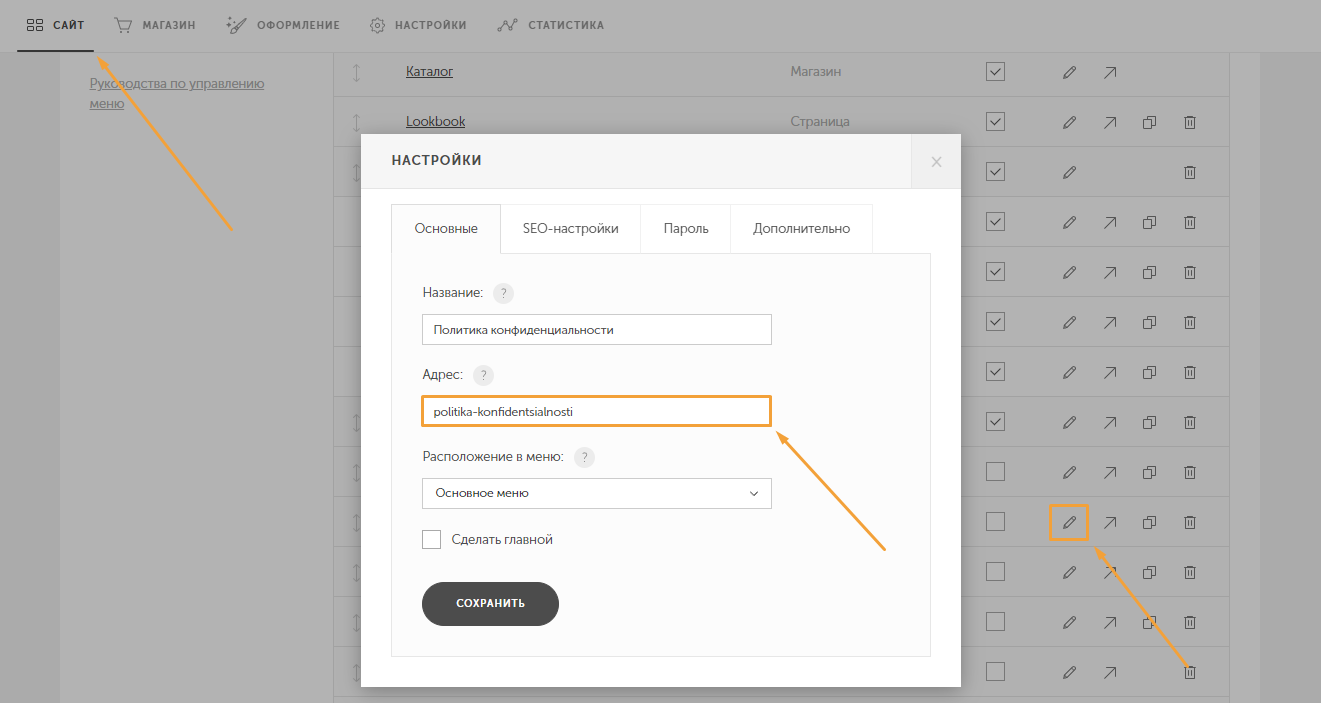Grab the drag handle of Каталог row

tap(356, 72)
